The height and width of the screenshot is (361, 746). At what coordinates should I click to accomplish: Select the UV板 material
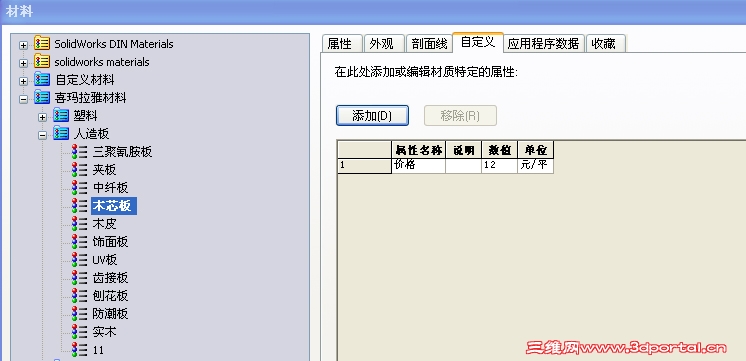point(105,260)
